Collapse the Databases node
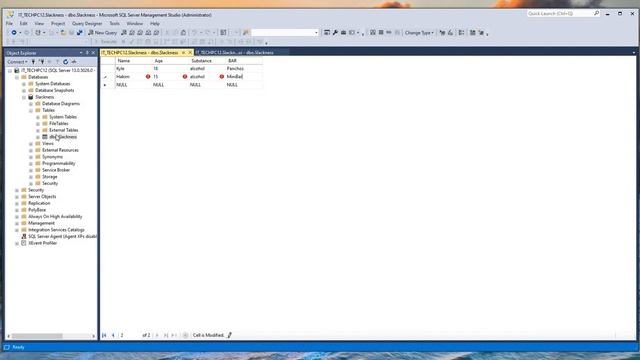Screen dimensions: 640x360 tap(17, 77)
